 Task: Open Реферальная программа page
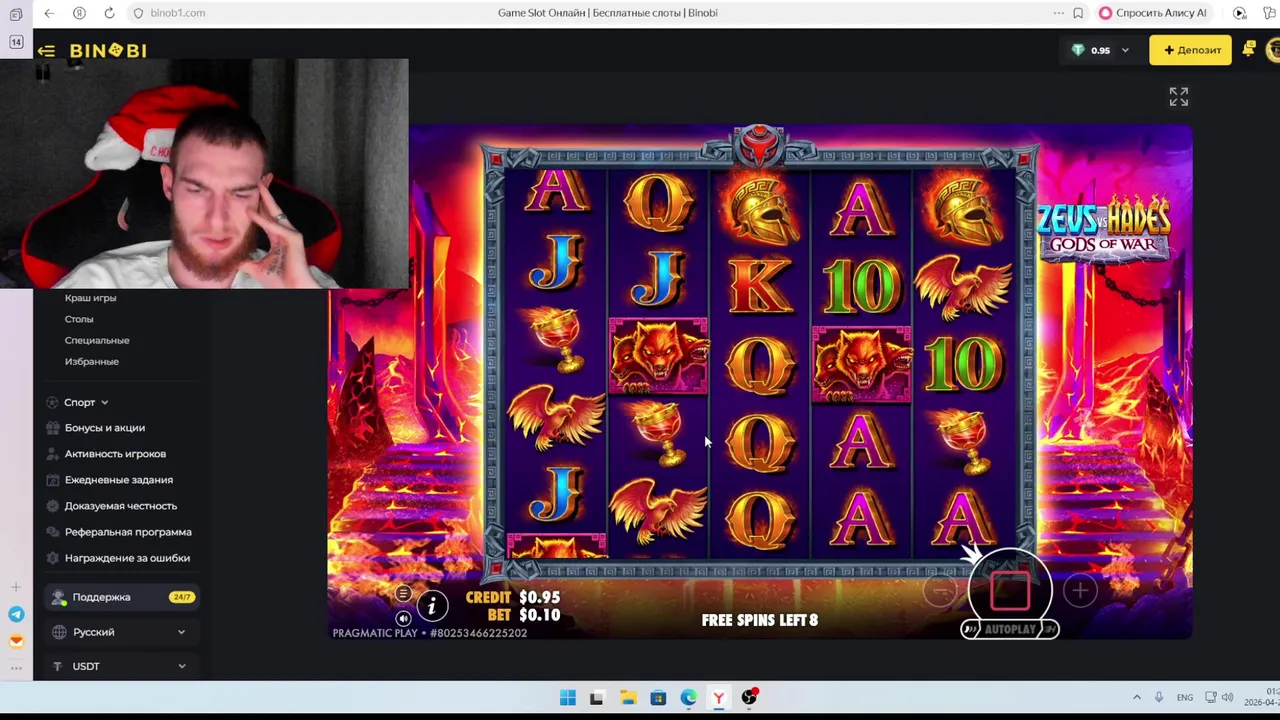[x=128, y=532]
